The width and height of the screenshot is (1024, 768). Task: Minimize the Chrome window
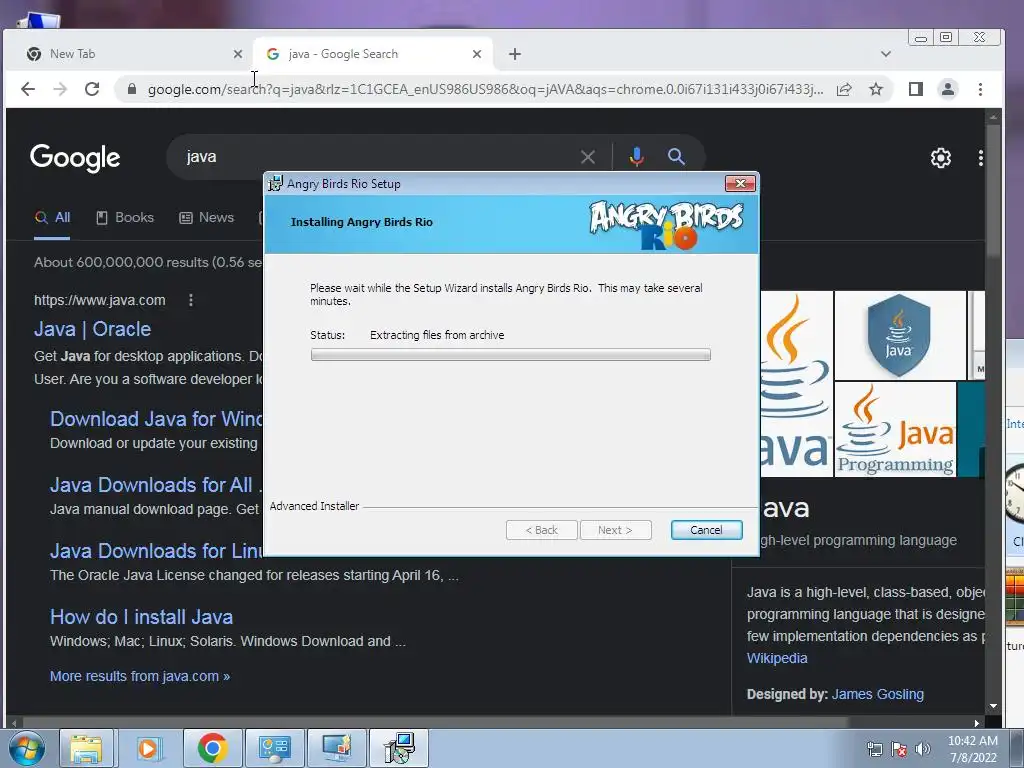[921, 38]
